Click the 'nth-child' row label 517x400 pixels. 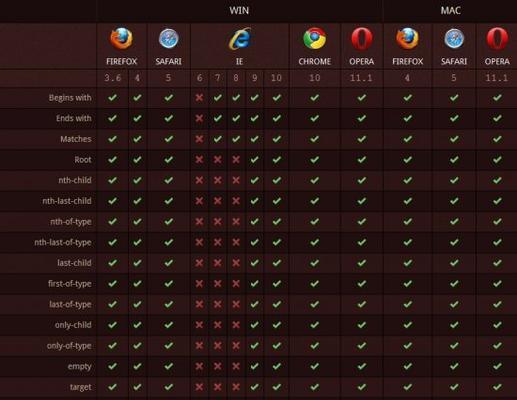[x=75, y=180]
